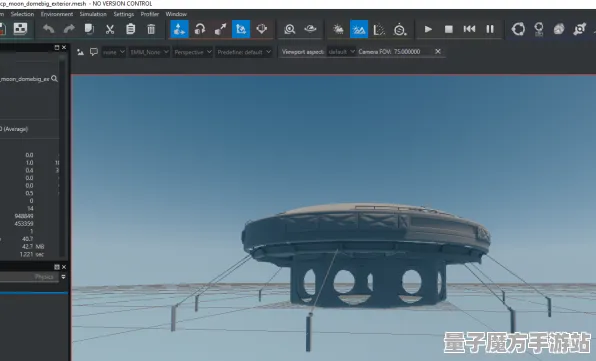Toggle the highlighted Move gizmo tool
The width and height of the screenshot is (596, 361).
coord(179,29)
